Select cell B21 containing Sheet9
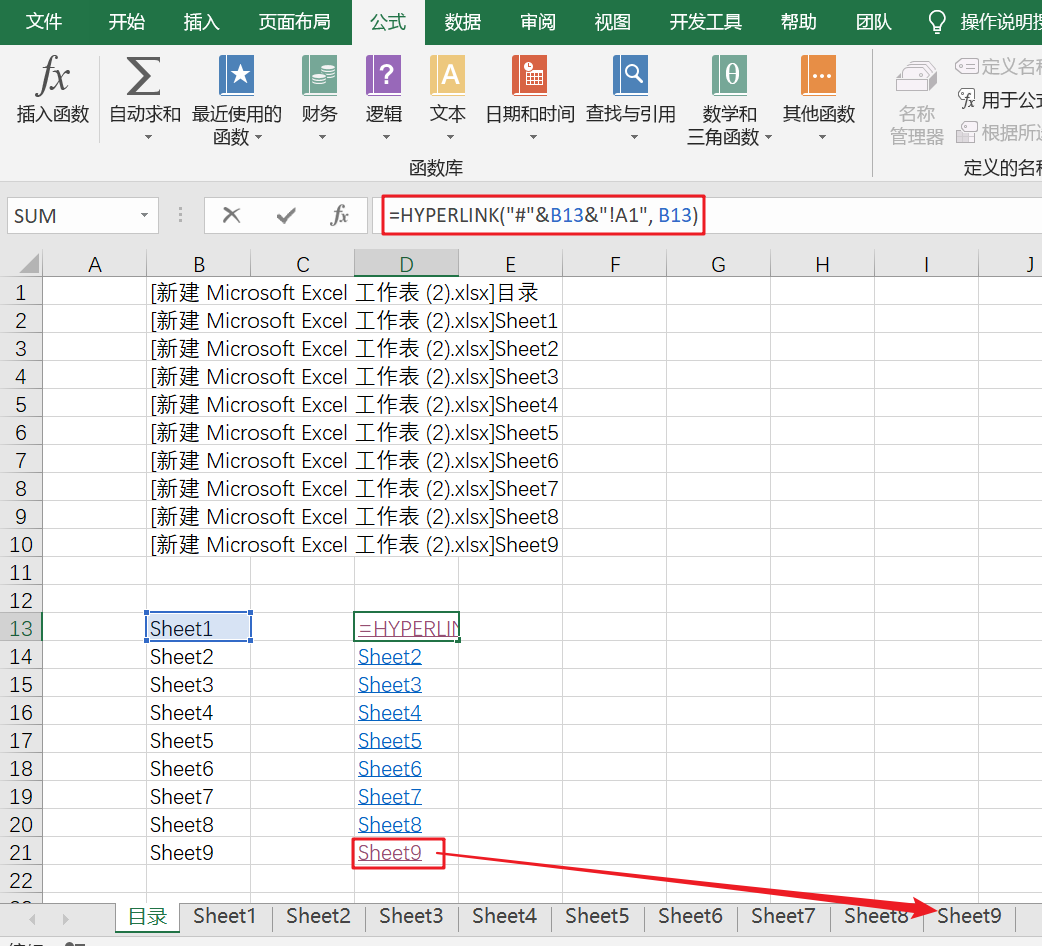 [198, 852]
